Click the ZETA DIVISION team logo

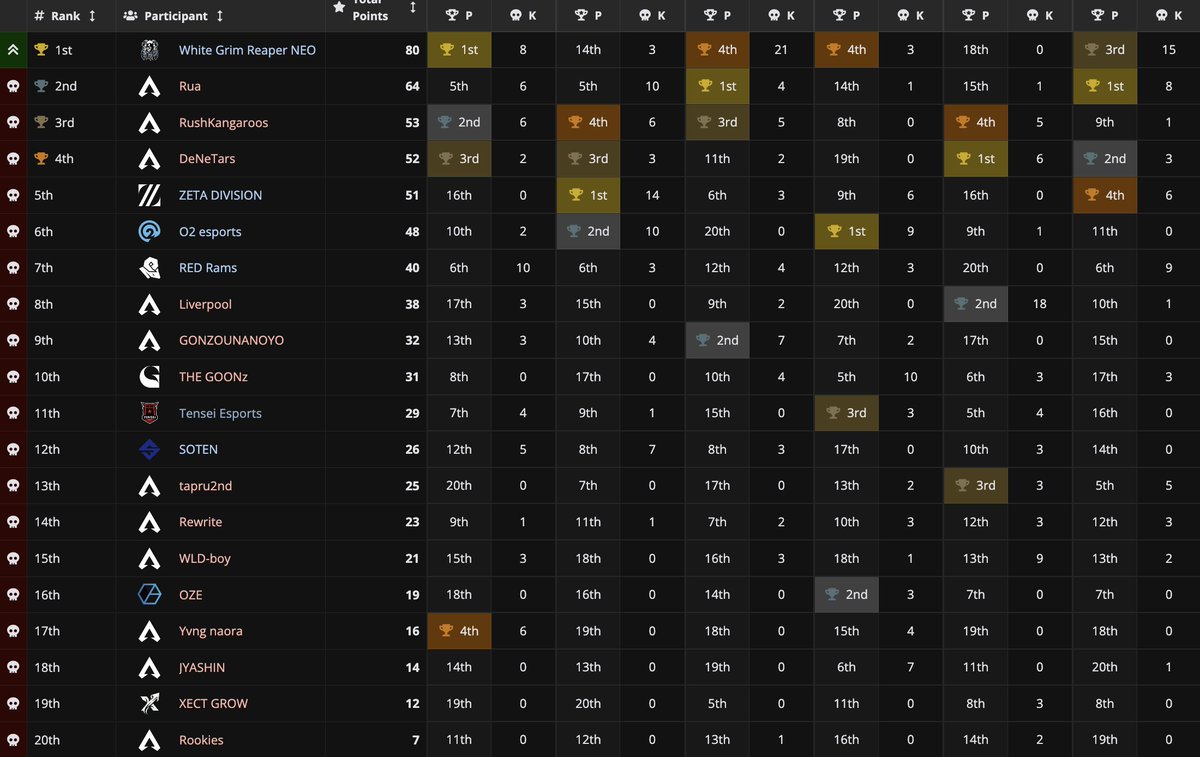(149, 195)
